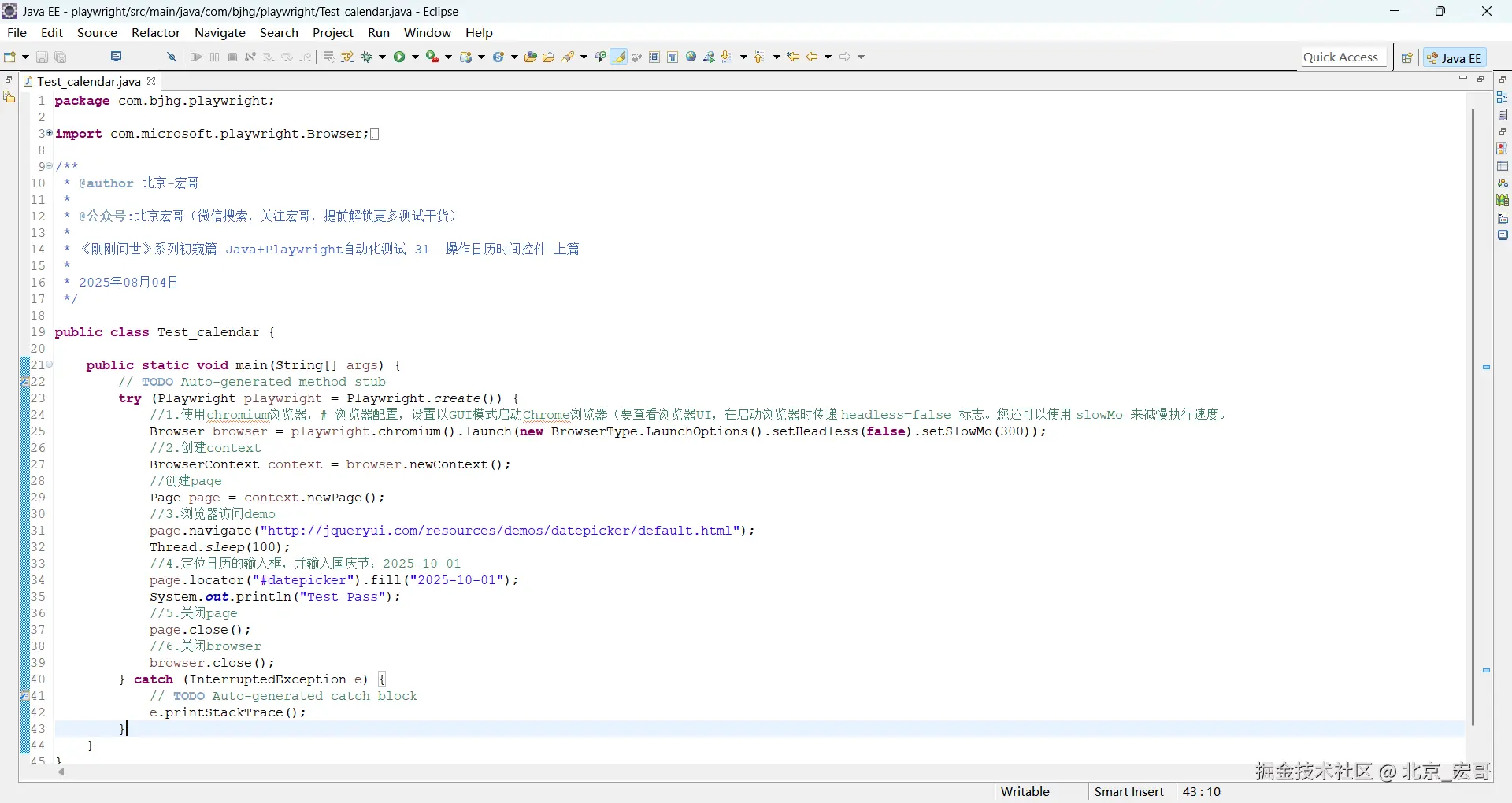
Task: Go to Last Edit Location icon
Action: (x=793, y=57)
